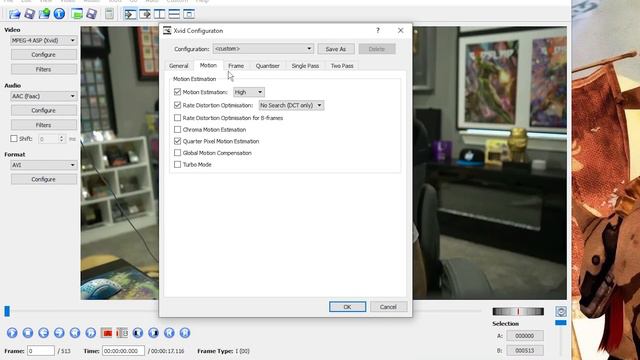Play the video with the Play button

12,333
